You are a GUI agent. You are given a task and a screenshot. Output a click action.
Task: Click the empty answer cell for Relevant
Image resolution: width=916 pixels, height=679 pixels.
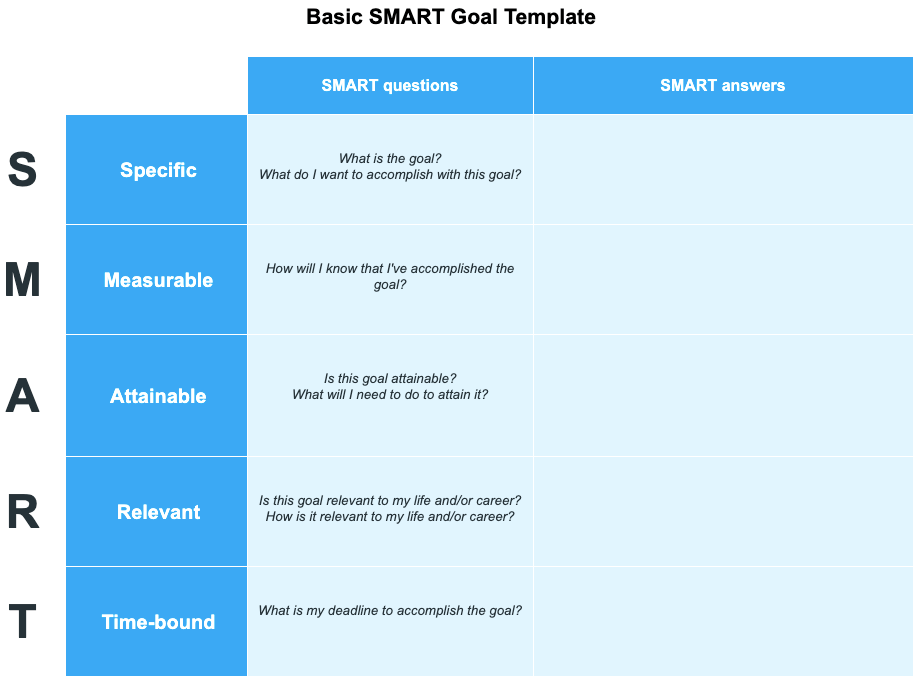click(x=723, y=511)
